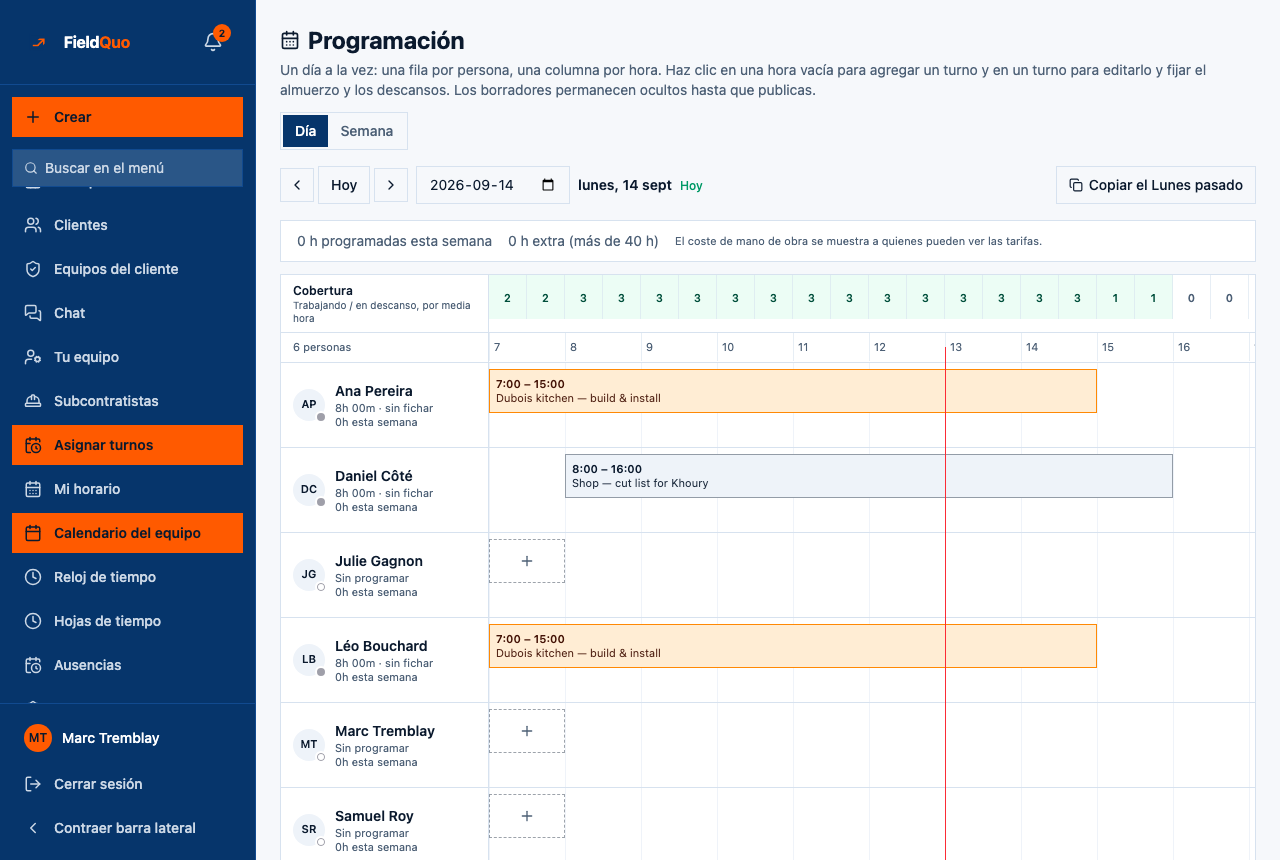Go to next day chevron
The image size is (1280, 860).
pyautogui.click(x=391, y=185)
